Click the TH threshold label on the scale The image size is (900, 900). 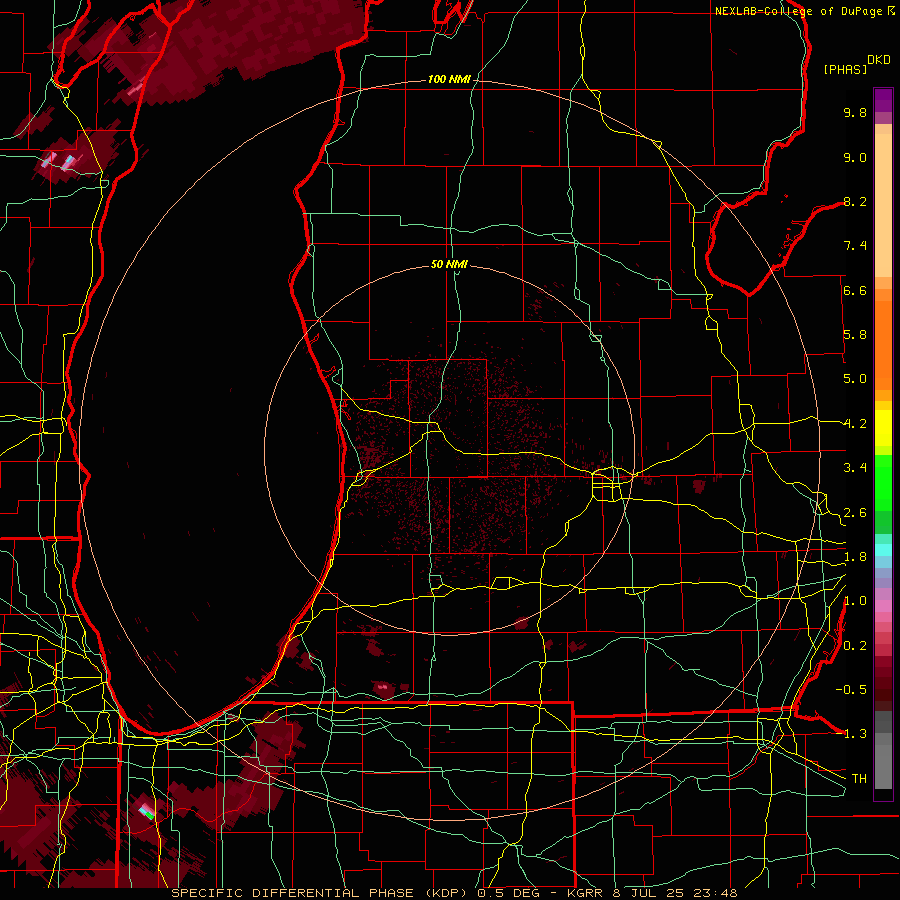point(859,779)
